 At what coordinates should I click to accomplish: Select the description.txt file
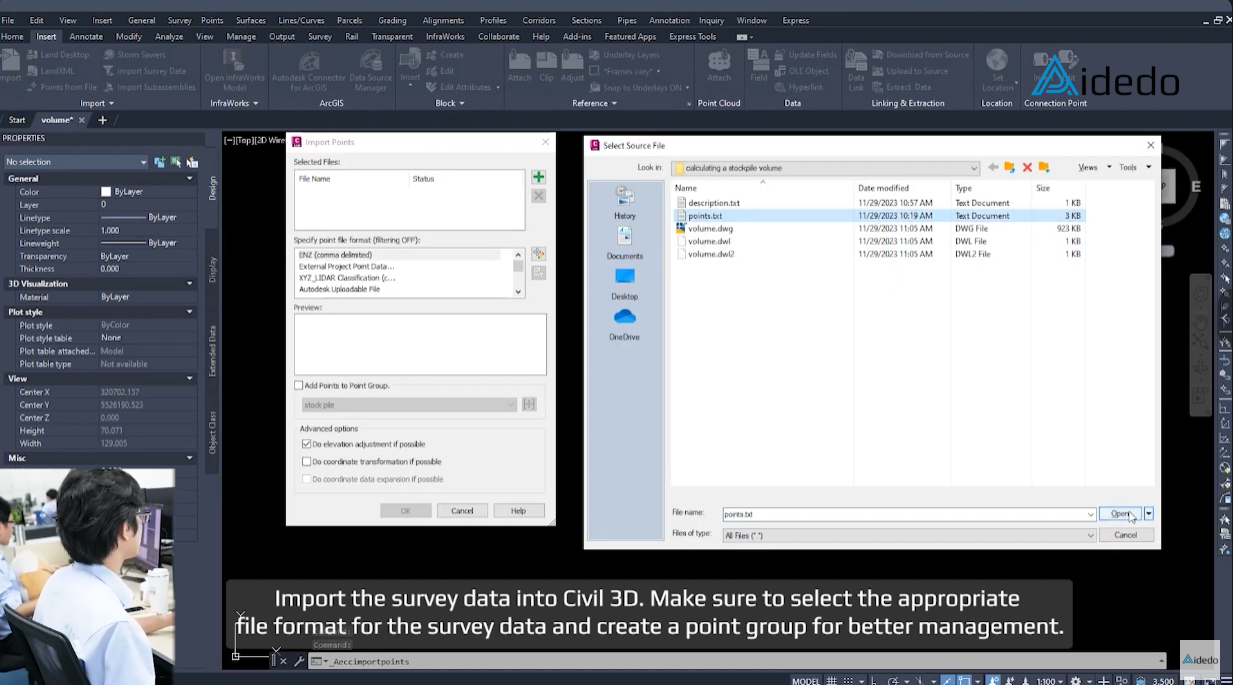pos(713,203)
